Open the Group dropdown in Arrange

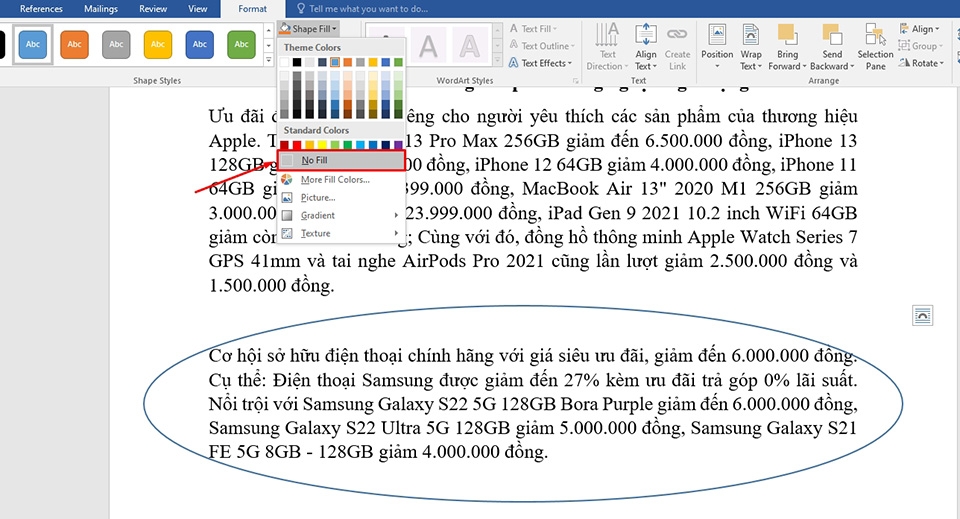920,46
